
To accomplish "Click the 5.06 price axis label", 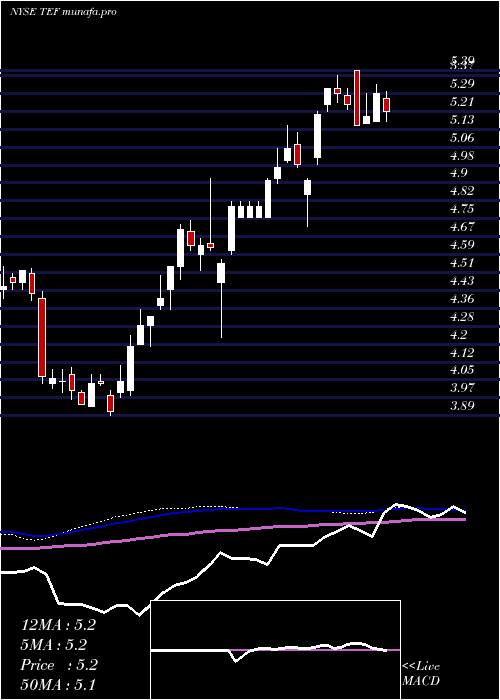I will click(x=462, y=137).
